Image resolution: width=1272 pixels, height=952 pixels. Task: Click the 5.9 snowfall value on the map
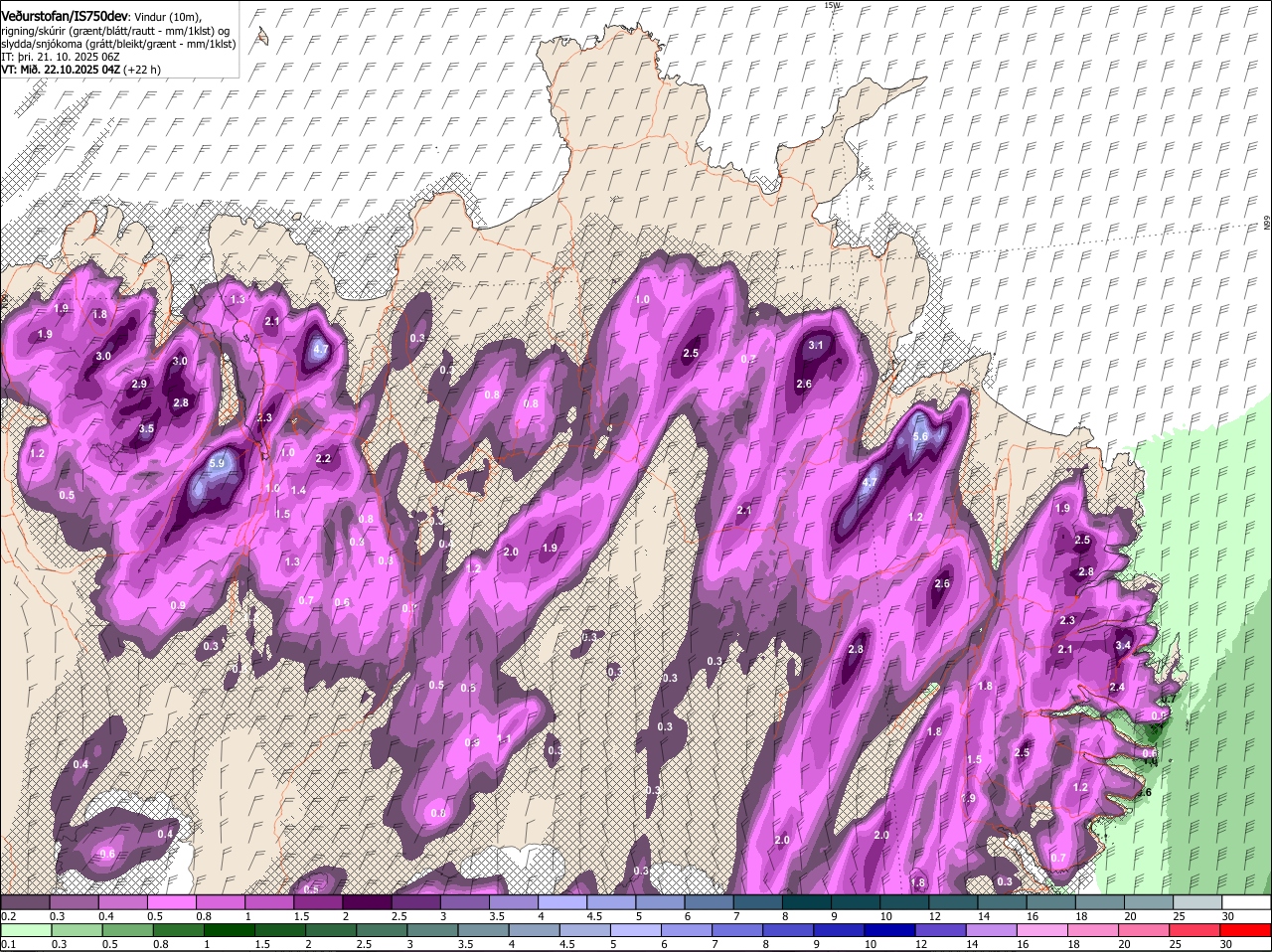coord(219,463)
